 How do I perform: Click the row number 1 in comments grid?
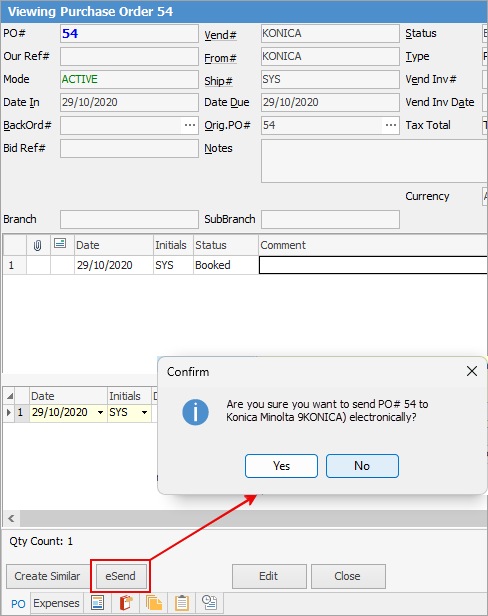point(15,265)
